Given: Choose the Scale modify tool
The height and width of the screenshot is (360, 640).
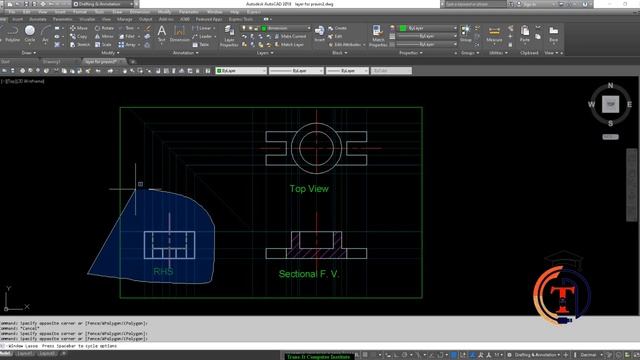Looking at the screenshot, I should pos(103,44).
